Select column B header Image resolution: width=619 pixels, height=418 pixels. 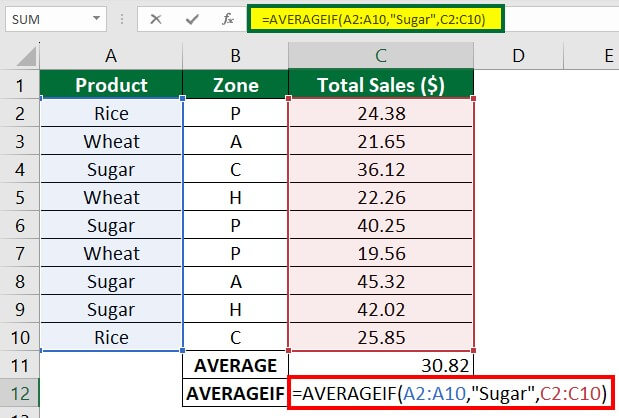236,57
